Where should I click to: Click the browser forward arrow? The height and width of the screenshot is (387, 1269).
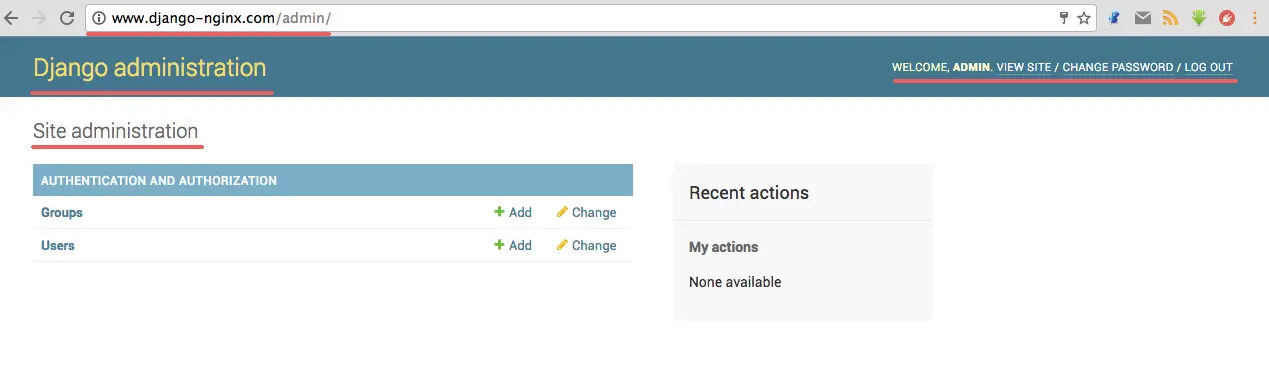tap(39, 18)
